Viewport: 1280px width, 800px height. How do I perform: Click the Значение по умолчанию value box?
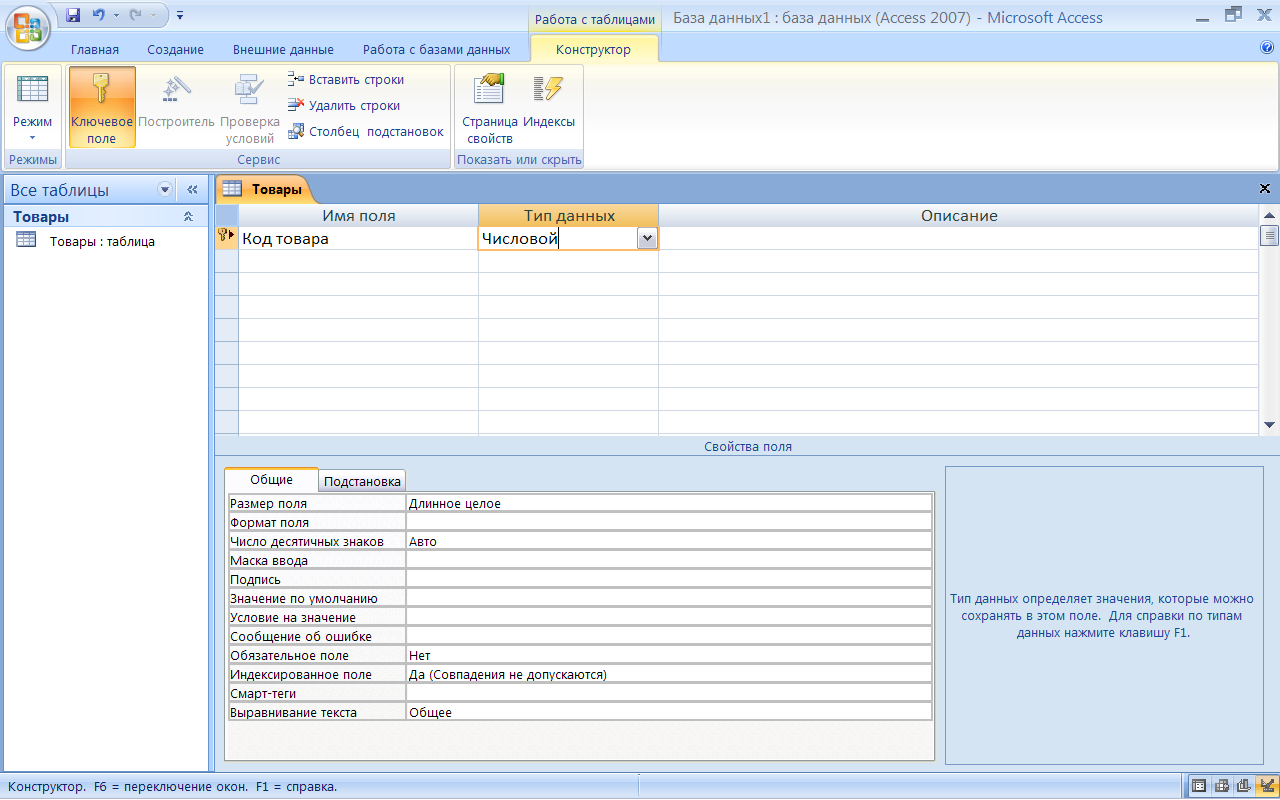click(x=669, y=598)
